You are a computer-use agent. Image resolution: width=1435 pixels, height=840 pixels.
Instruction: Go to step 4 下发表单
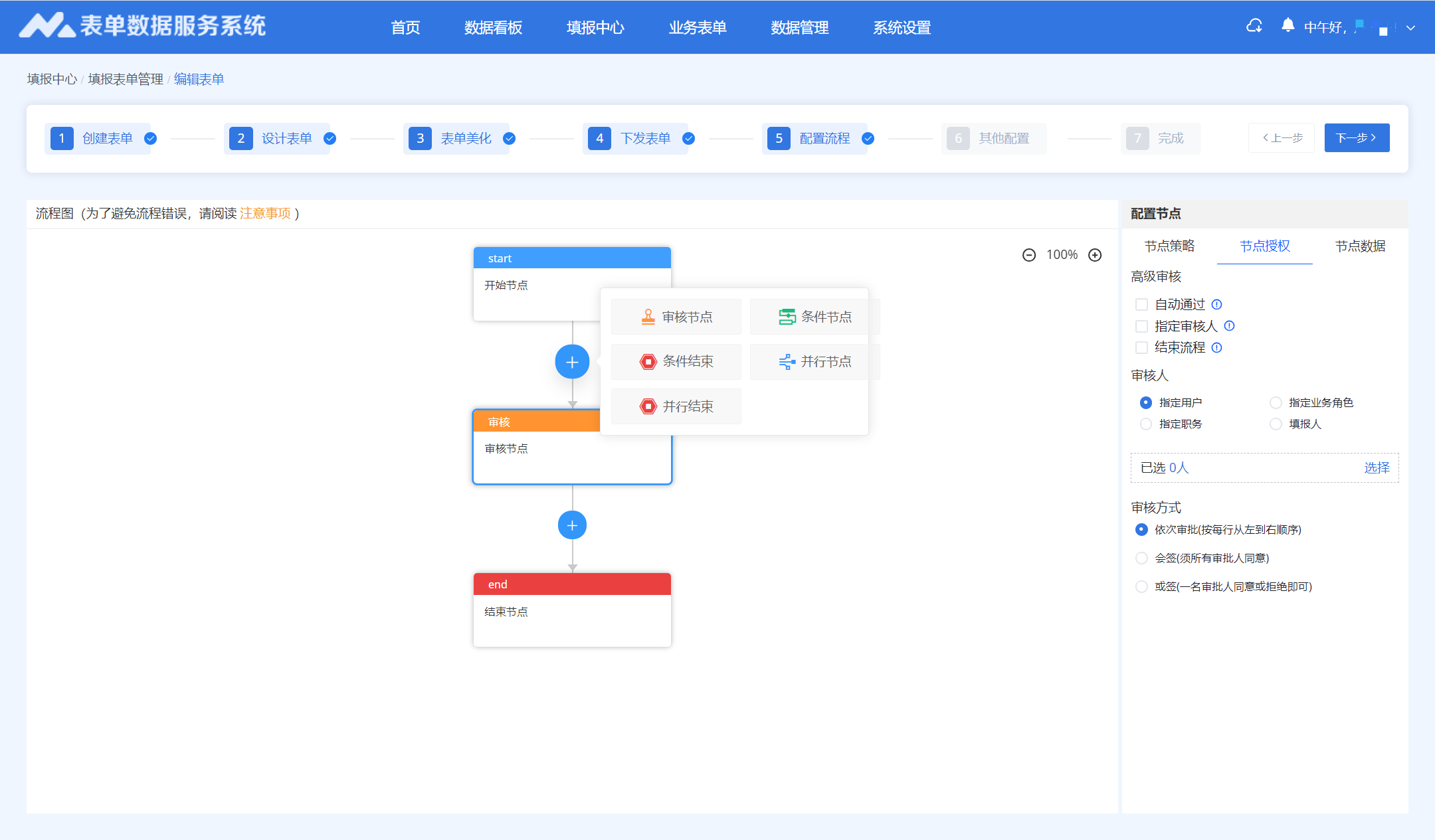636,138
